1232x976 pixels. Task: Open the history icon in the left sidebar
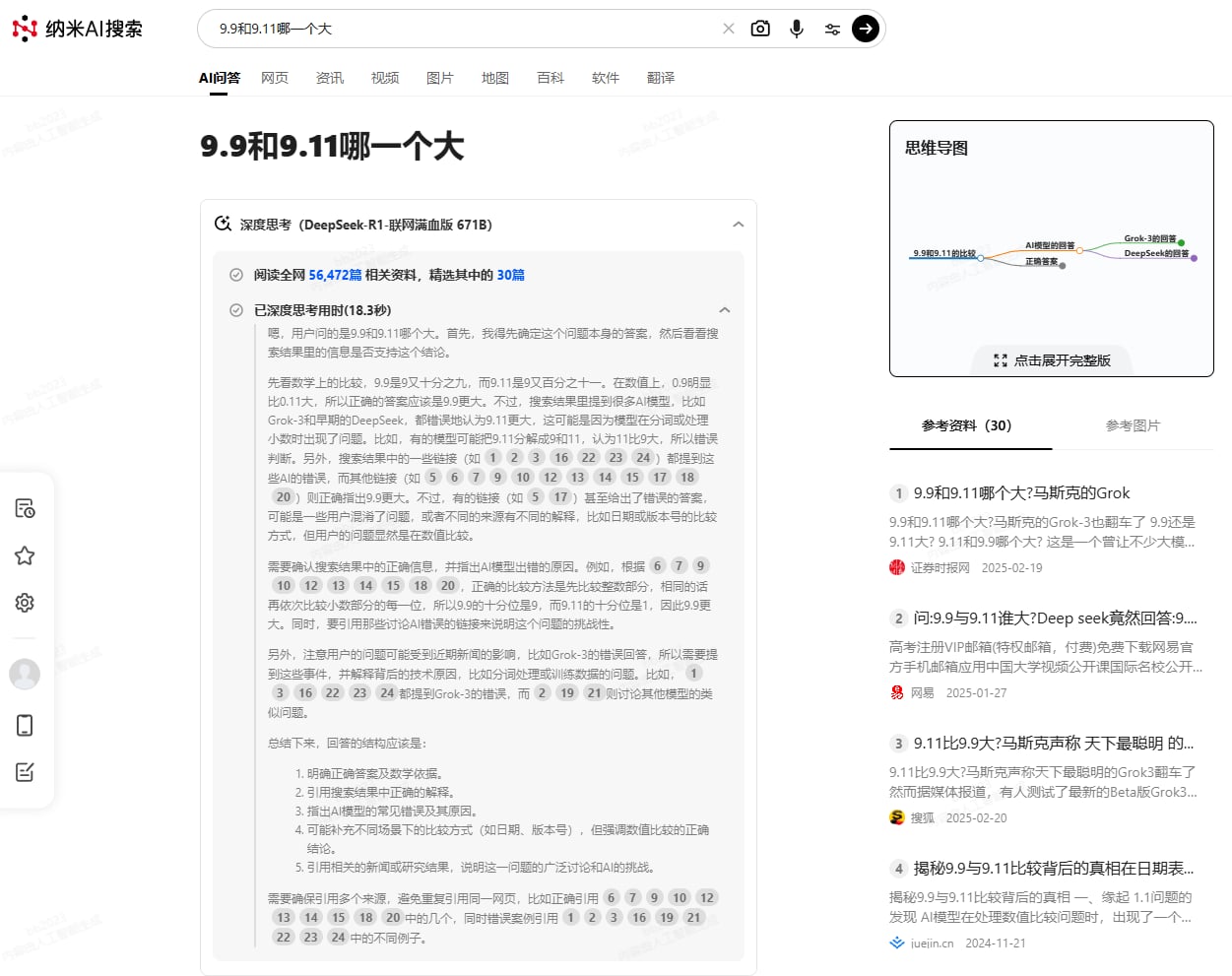tap(25, 508)
